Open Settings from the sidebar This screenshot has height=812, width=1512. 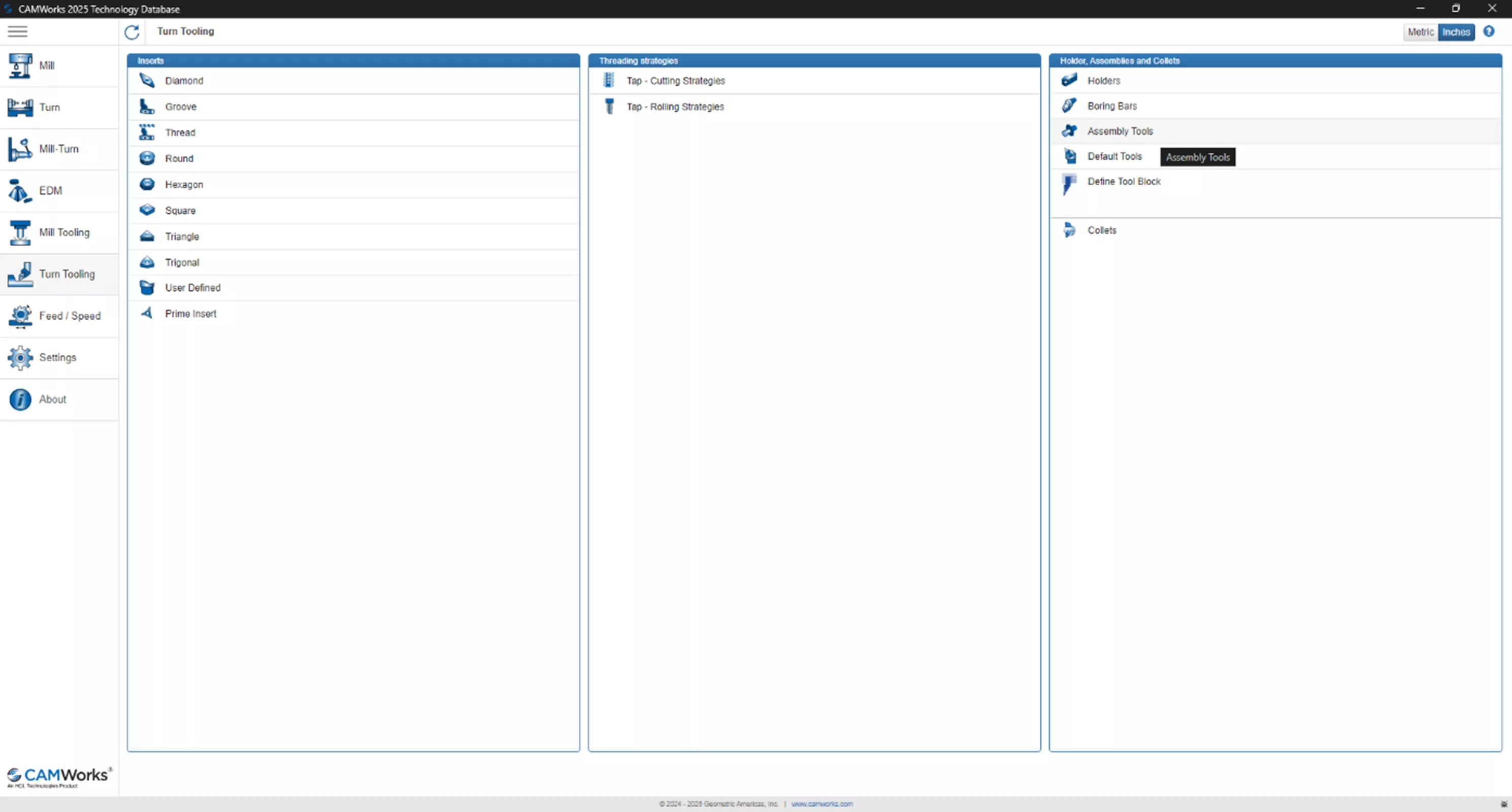coord(58,357)
